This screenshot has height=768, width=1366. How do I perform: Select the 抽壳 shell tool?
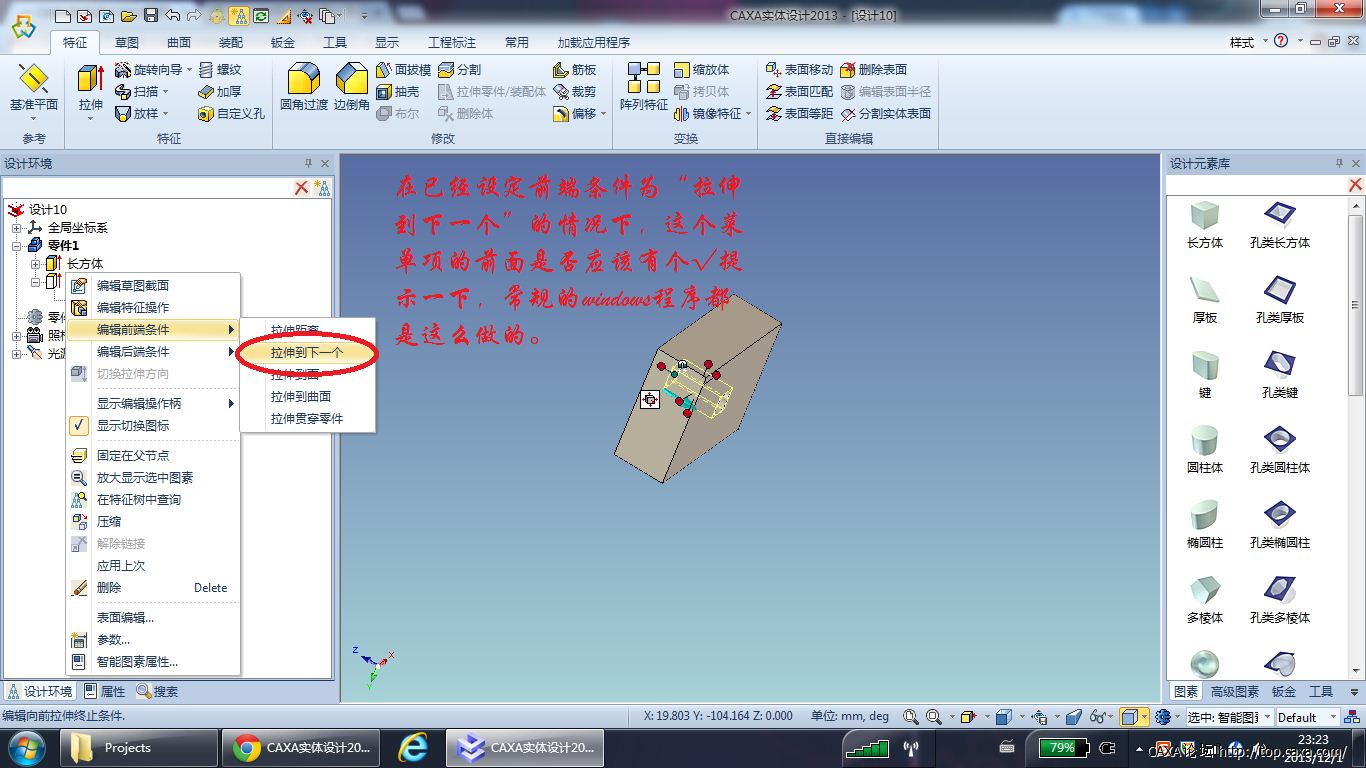tap(398, 92)
